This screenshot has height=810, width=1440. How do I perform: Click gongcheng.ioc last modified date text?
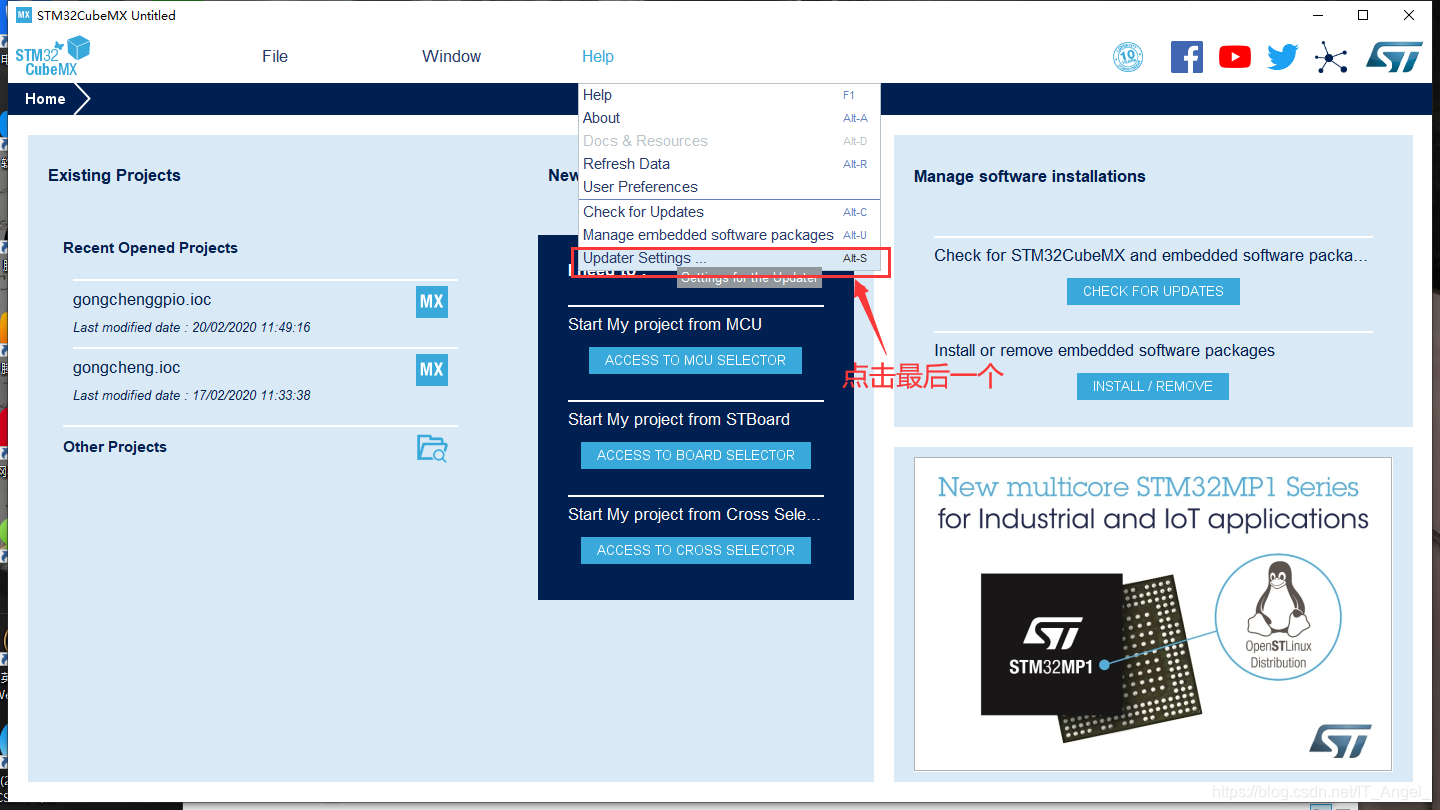click(x=192, y=395)
